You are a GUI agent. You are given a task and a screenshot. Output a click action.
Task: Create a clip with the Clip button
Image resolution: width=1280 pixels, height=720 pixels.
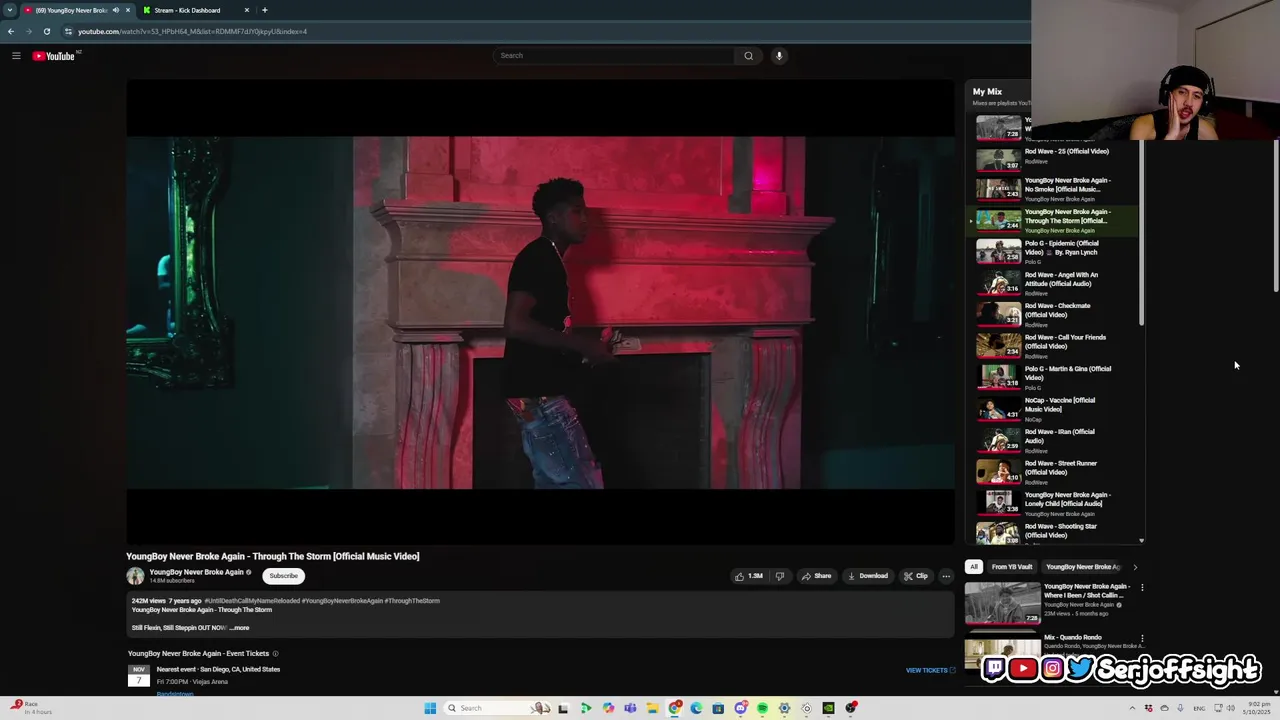916,576
